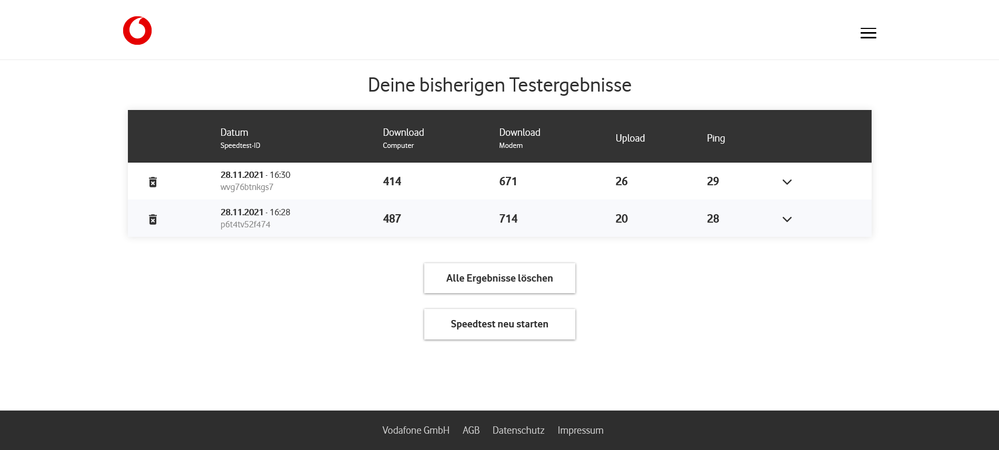Screen dimensions: 999x450
Task: Open the Vodafone GmbH footer link
Action: [x=416, y=430]
